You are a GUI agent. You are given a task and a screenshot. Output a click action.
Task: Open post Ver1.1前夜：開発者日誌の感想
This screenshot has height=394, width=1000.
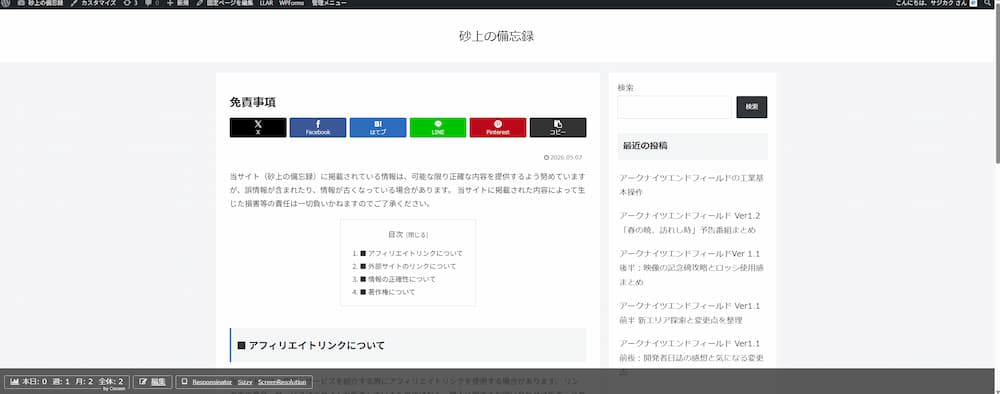(x=691, y=357)
